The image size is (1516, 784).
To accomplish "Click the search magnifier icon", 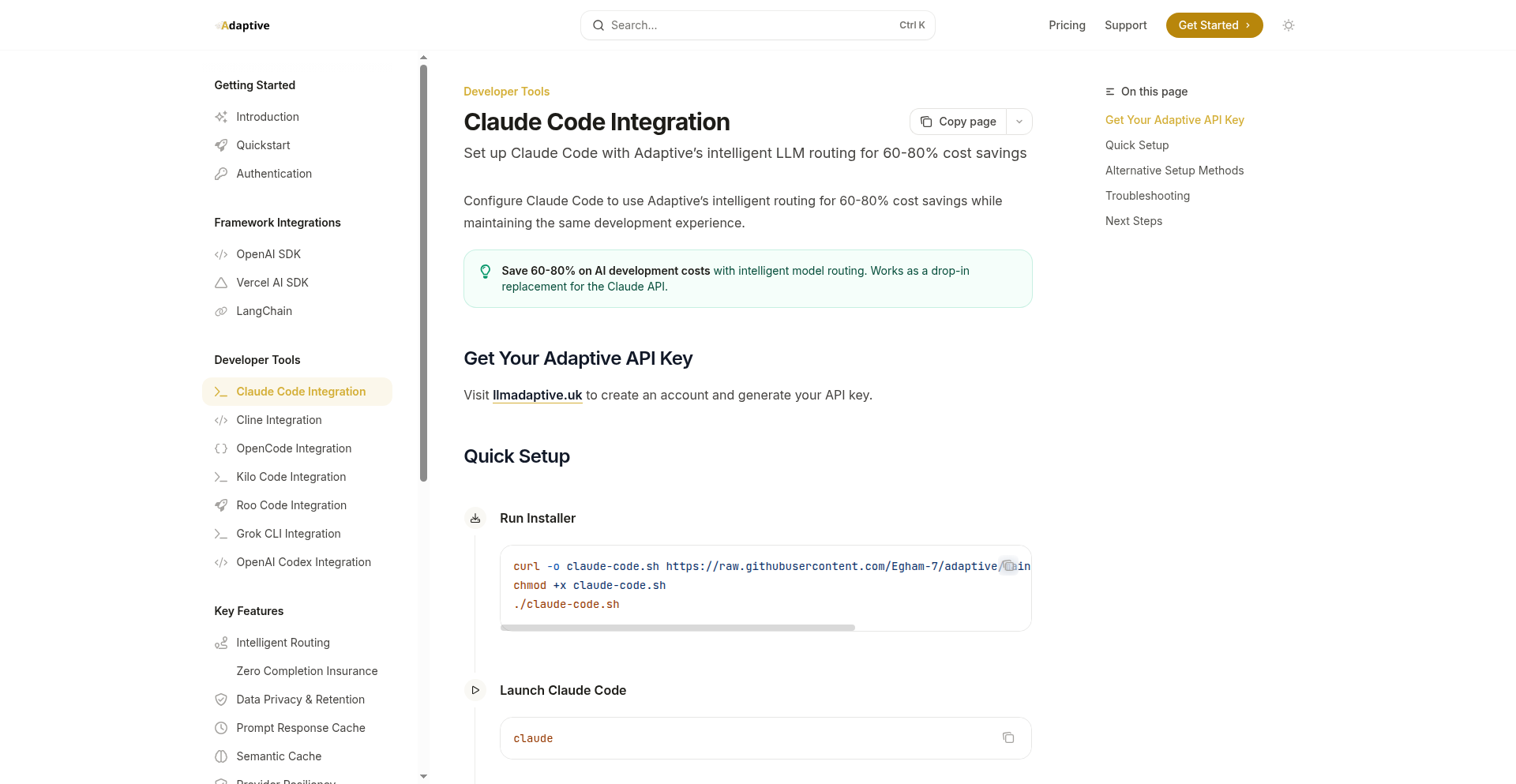I will pos(599,25).
